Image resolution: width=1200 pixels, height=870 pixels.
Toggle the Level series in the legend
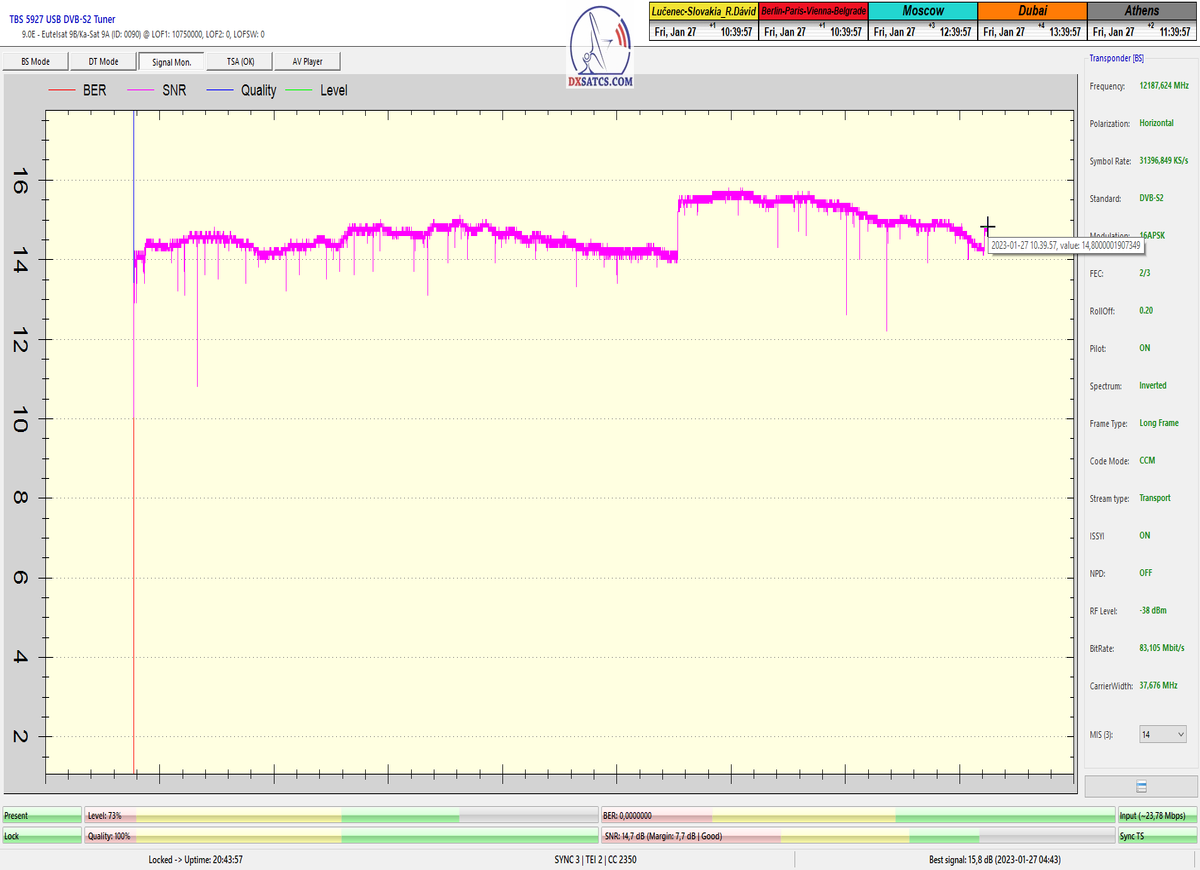(333, 91)
